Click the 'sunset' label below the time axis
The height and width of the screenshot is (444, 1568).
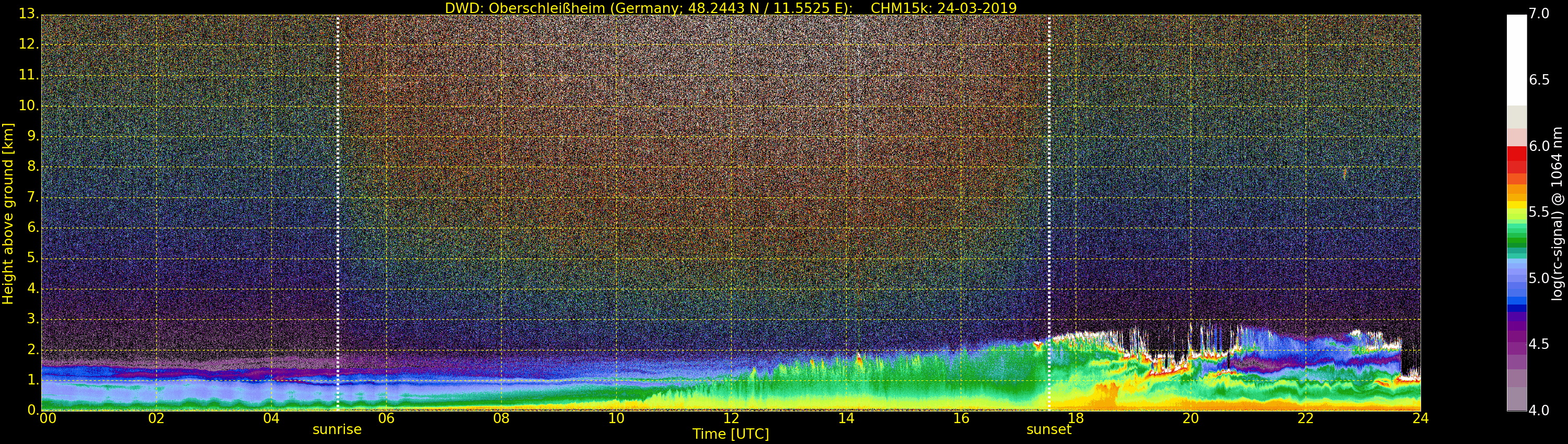(1049, 429)
